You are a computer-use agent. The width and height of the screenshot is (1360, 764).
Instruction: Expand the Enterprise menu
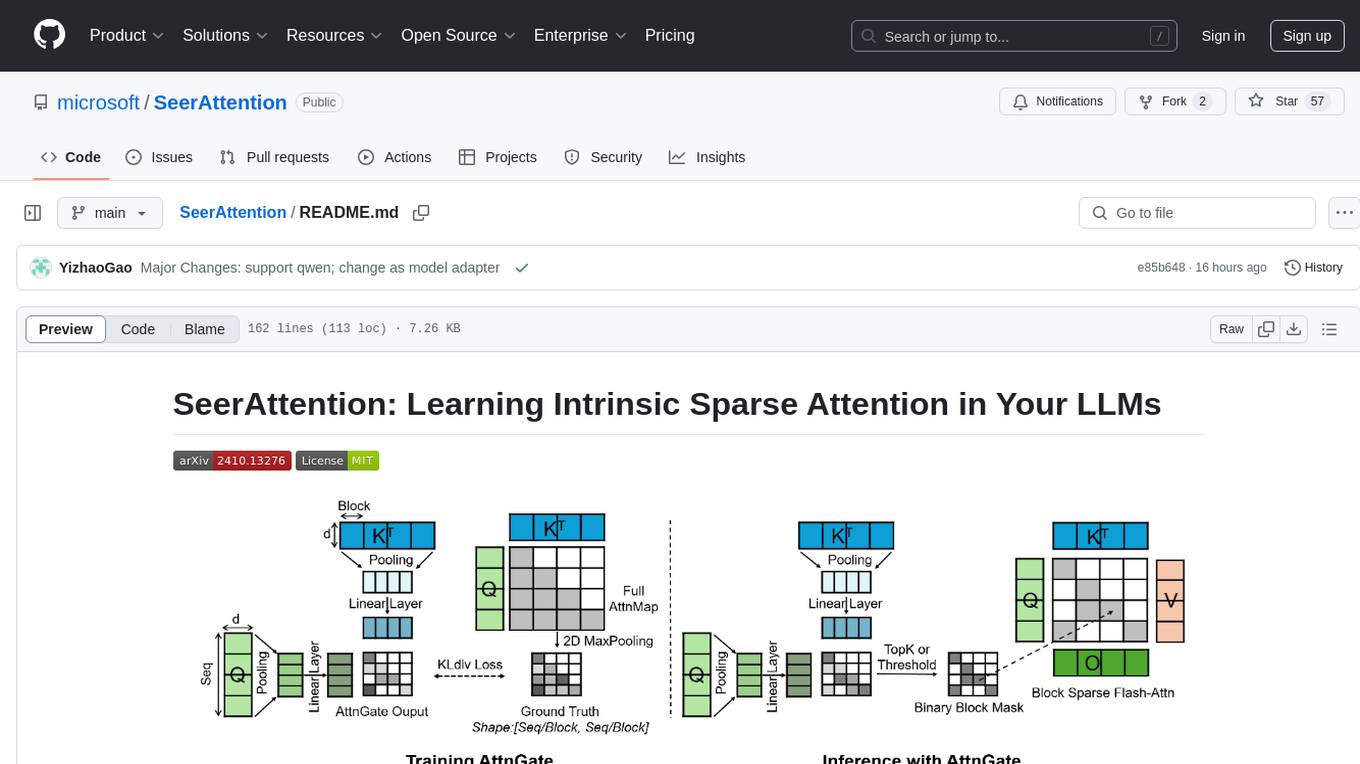point(580,35)
